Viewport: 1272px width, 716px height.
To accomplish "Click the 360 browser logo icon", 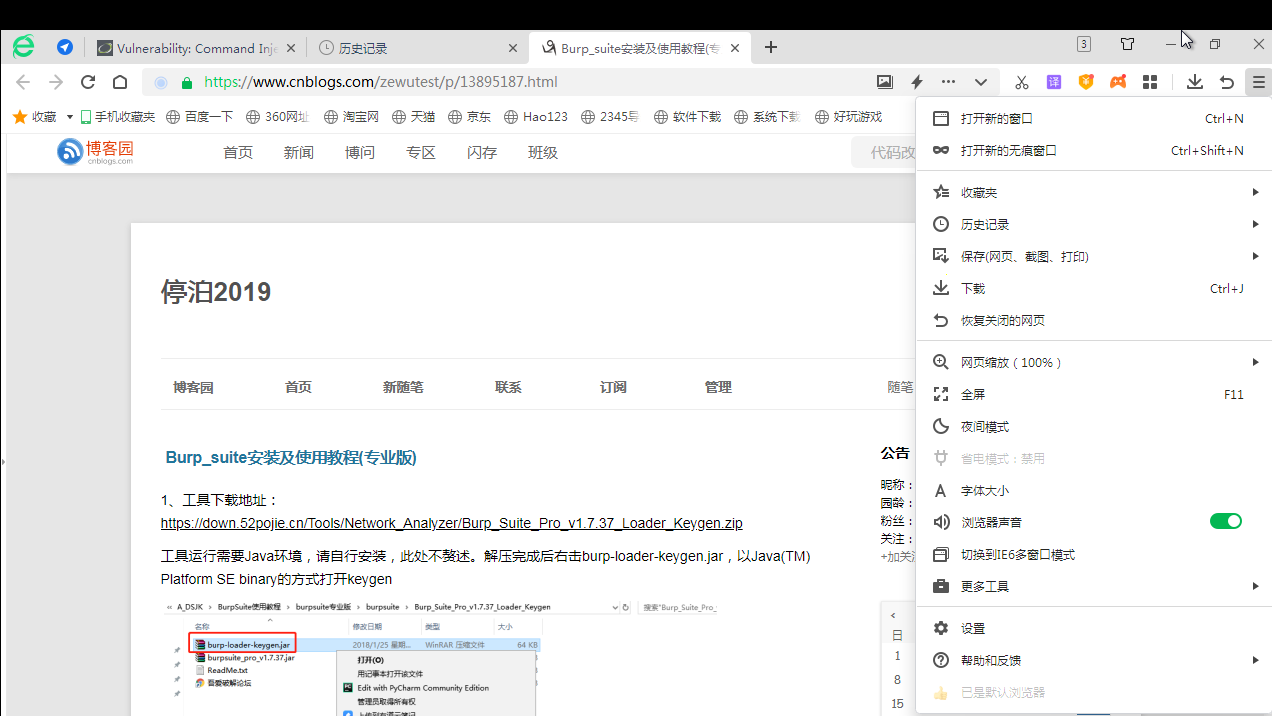I will pos(23,46).
